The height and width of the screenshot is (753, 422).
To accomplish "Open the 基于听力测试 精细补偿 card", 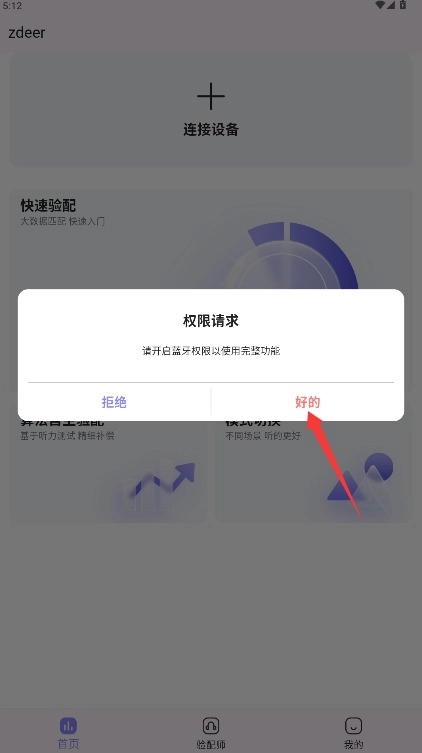I will [x=109, y=471].
